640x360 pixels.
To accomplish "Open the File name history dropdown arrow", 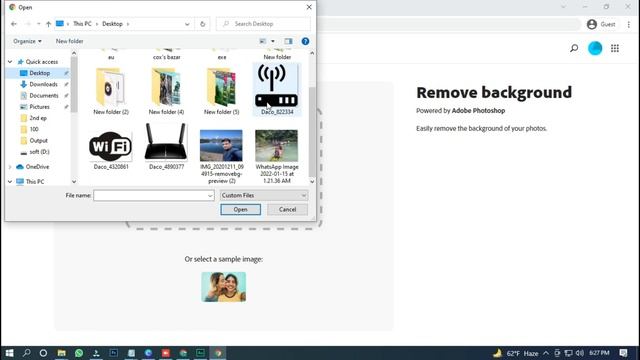I will pos(210,196).
